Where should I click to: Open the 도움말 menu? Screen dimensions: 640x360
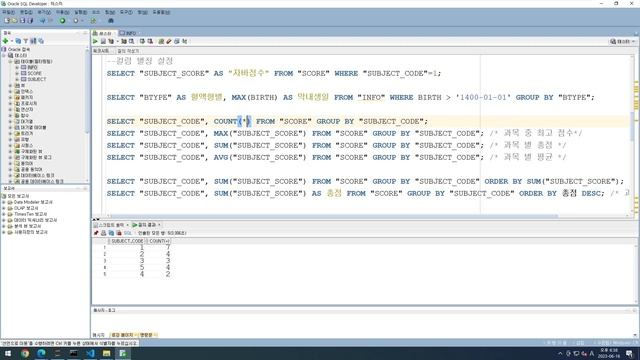click(x=161, y=12)
